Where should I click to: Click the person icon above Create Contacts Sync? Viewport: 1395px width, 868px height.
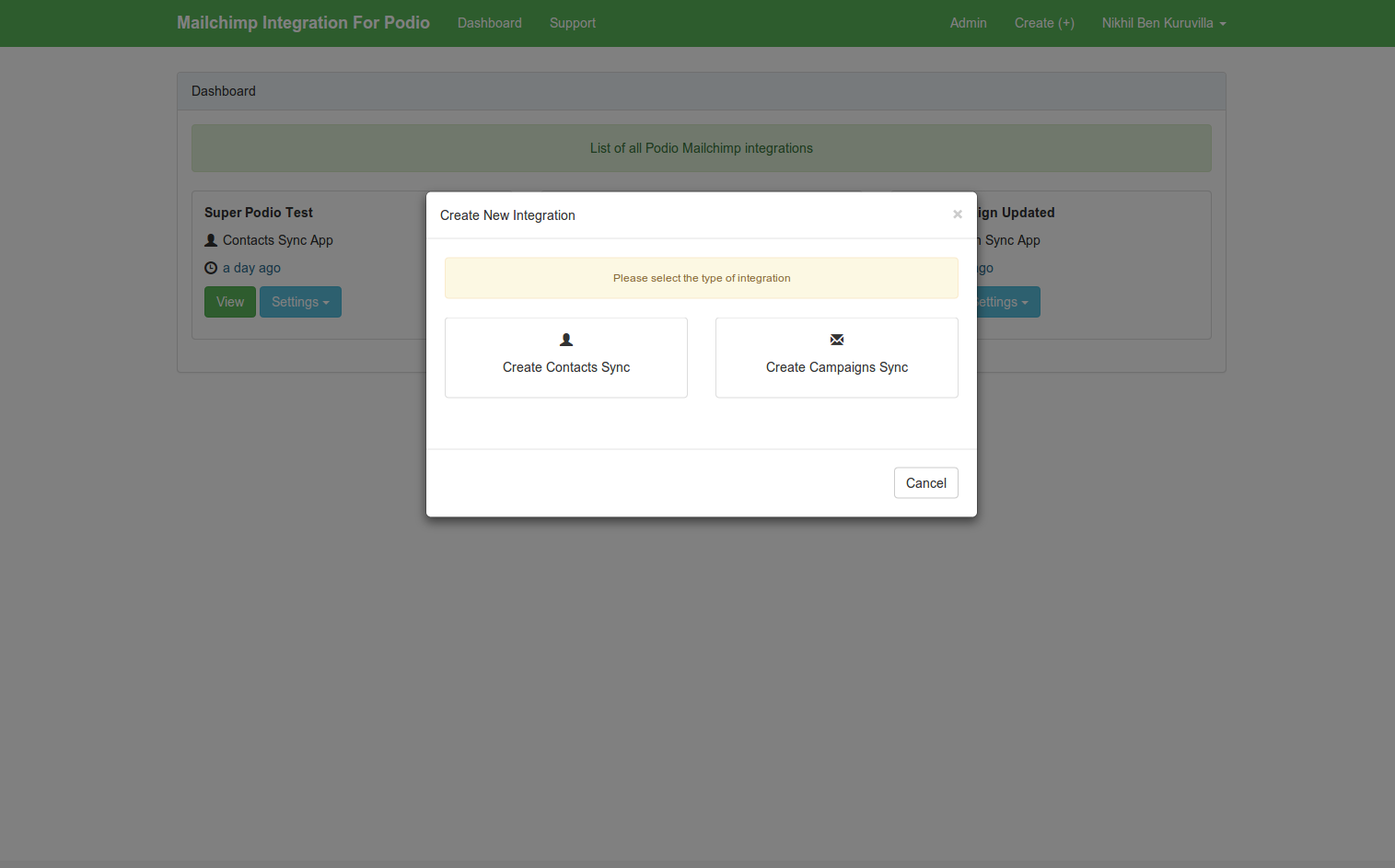(566, 340)
